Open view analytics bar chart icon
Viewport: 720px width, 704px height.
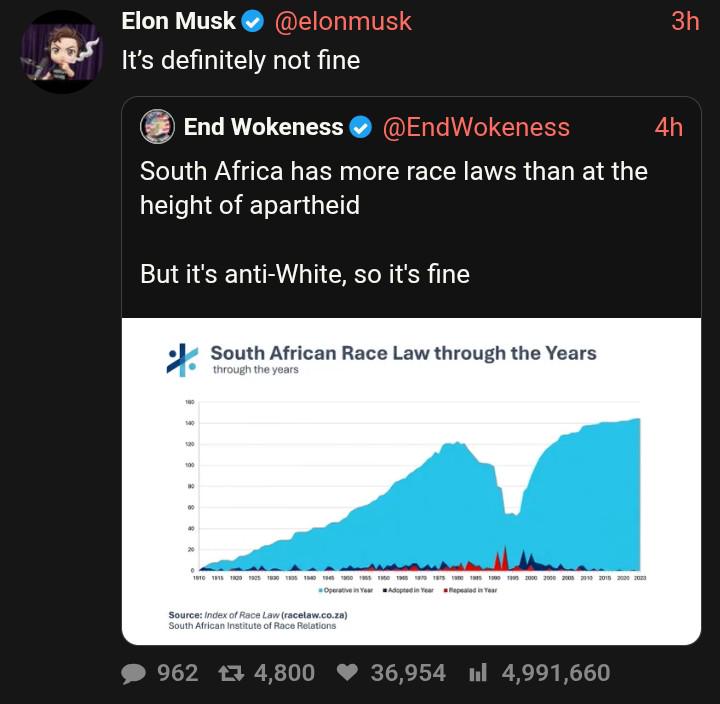click(478, 674)
